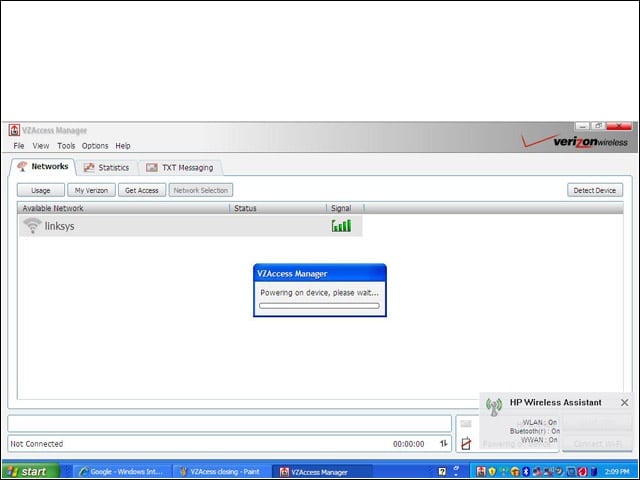Click the VZAccess Manager title bar icon
Image resolution: width=640 pixels, height=480 pixels.
pos(14,130)
